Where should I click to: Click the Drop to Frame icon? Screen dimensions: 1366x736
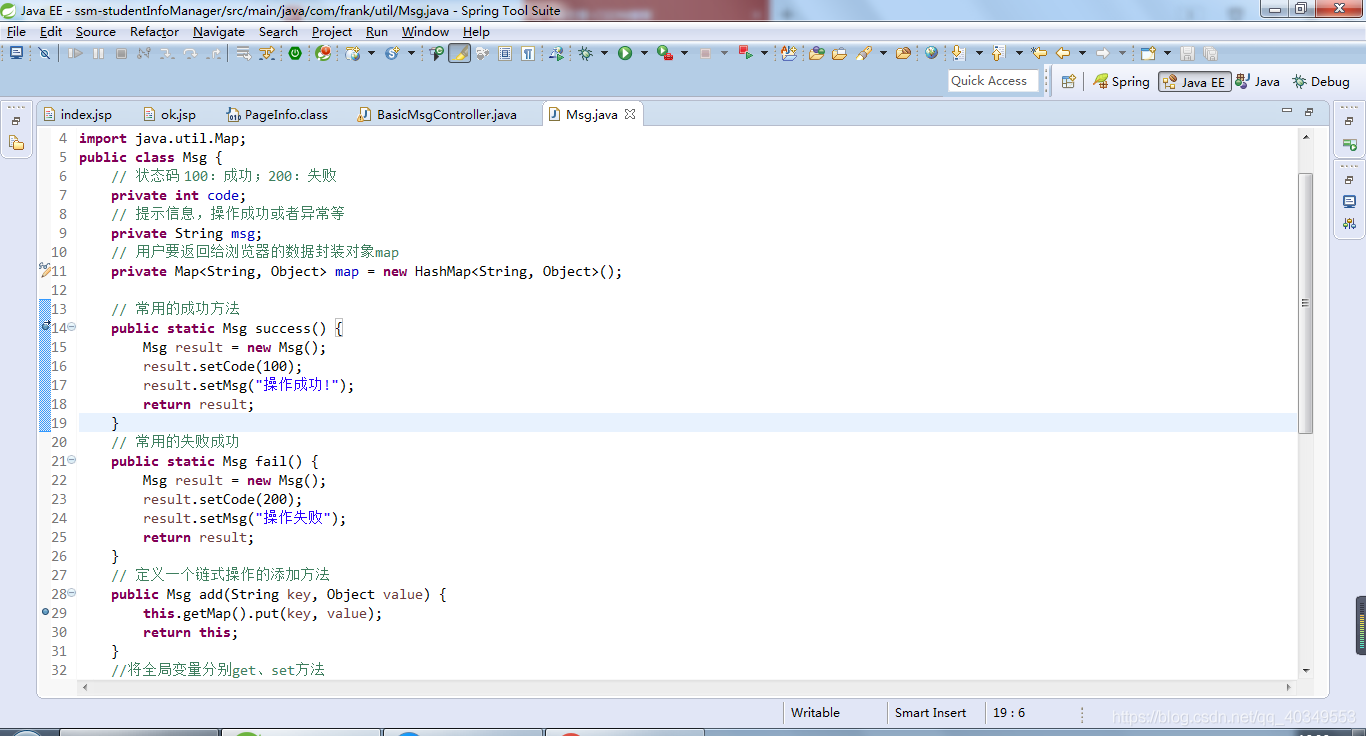click(x=243, y=53)
